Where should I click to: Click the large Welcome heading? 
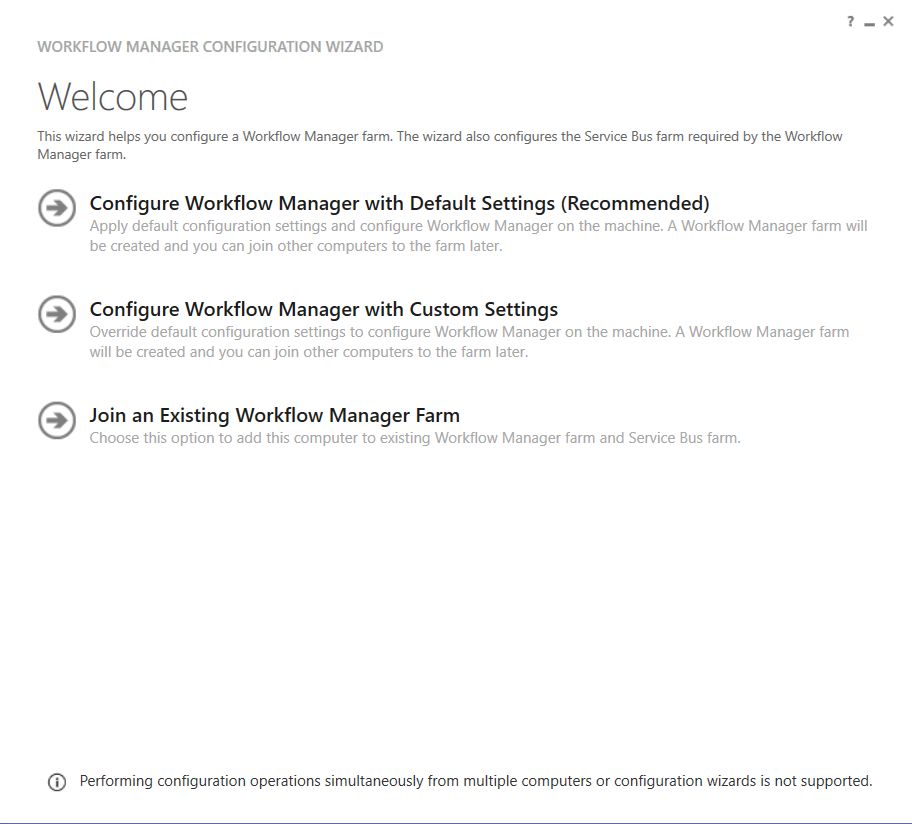(112, 97)
